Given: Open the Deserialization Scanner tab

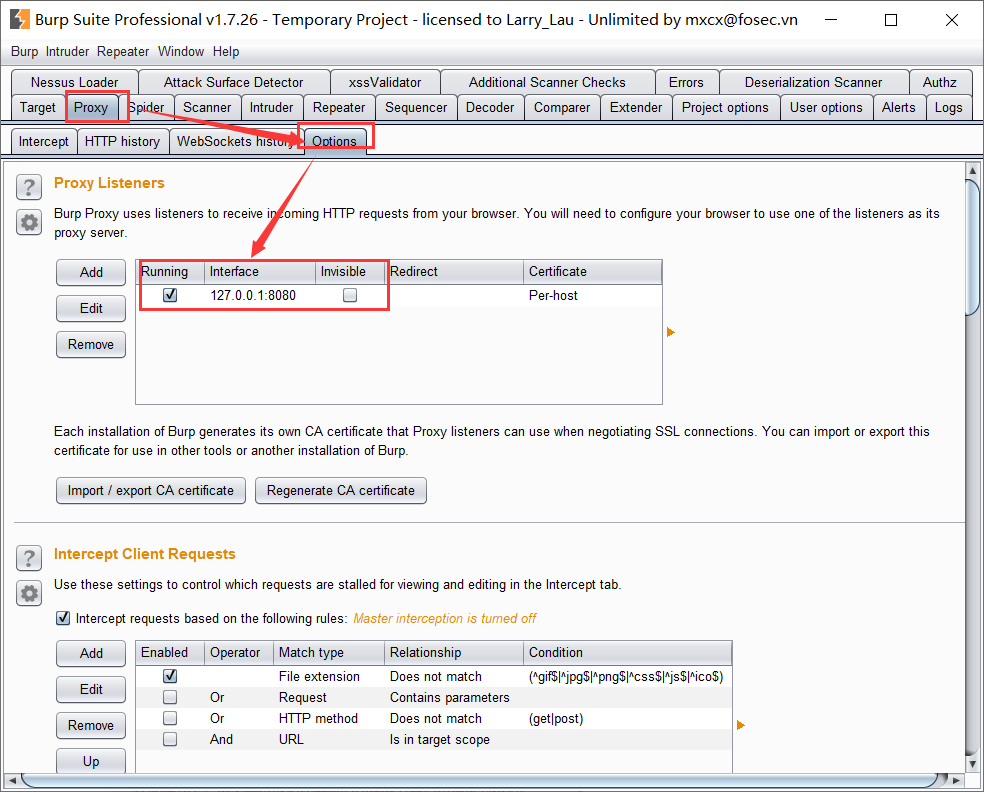Looking at the screenshot, I should [x=813, y=82].
